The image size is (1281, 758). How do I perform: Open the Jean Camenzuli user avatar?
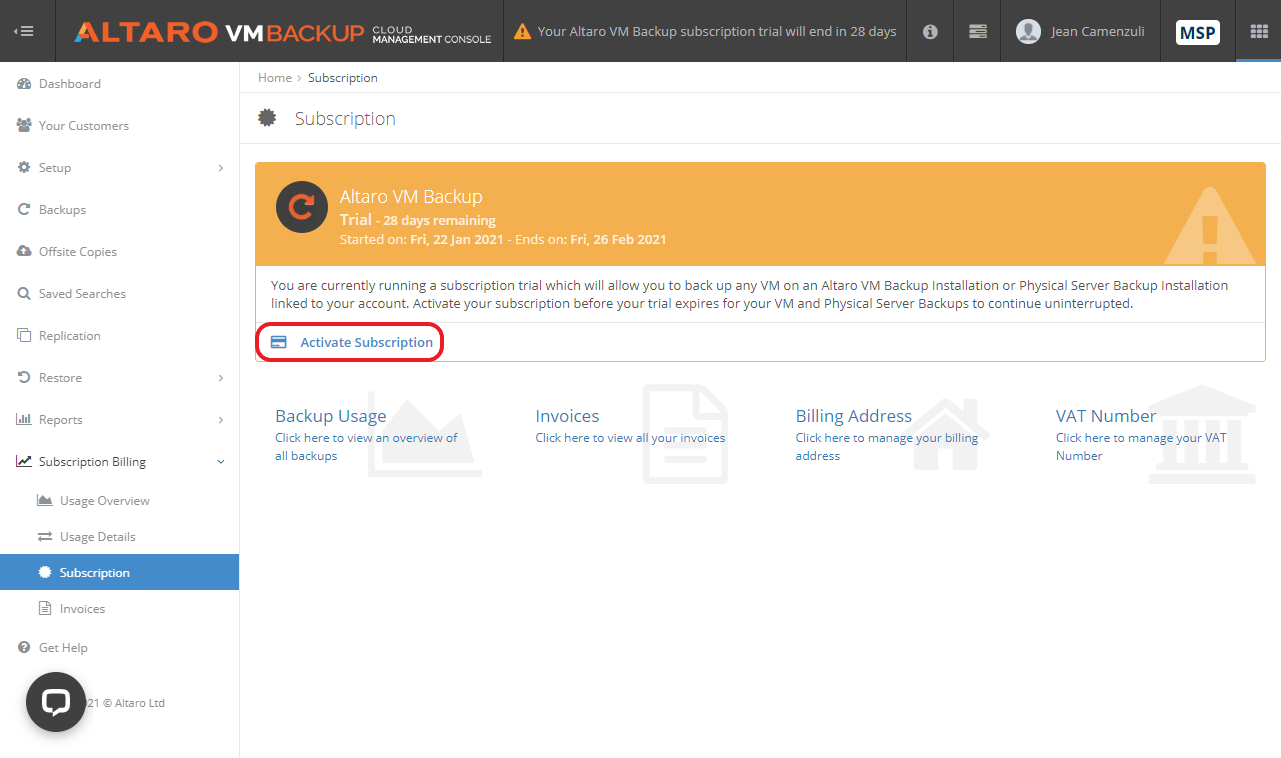point(1028,31)
